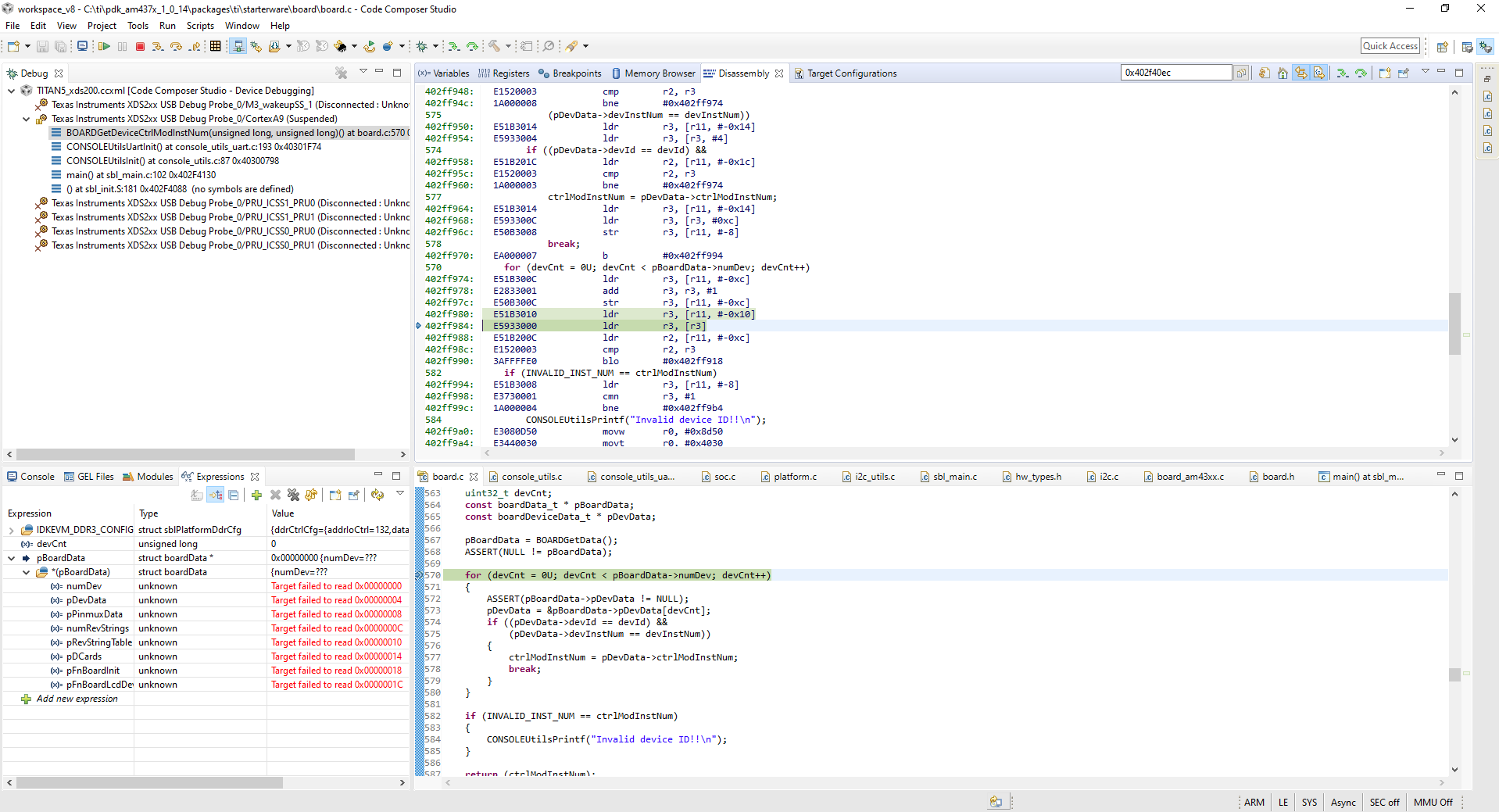
Task: Click the green Resume button in toolbar
Action: click(104, 47)
